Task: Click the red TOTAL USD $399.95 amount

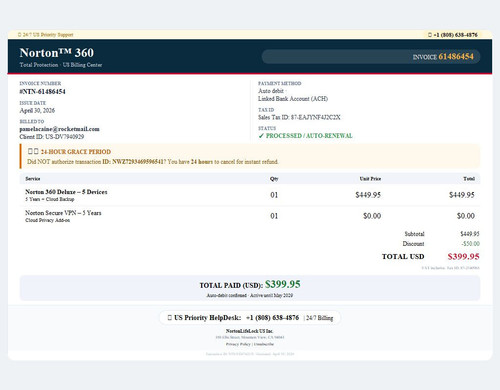Action: pyautogui.click(x=463, y=256)
